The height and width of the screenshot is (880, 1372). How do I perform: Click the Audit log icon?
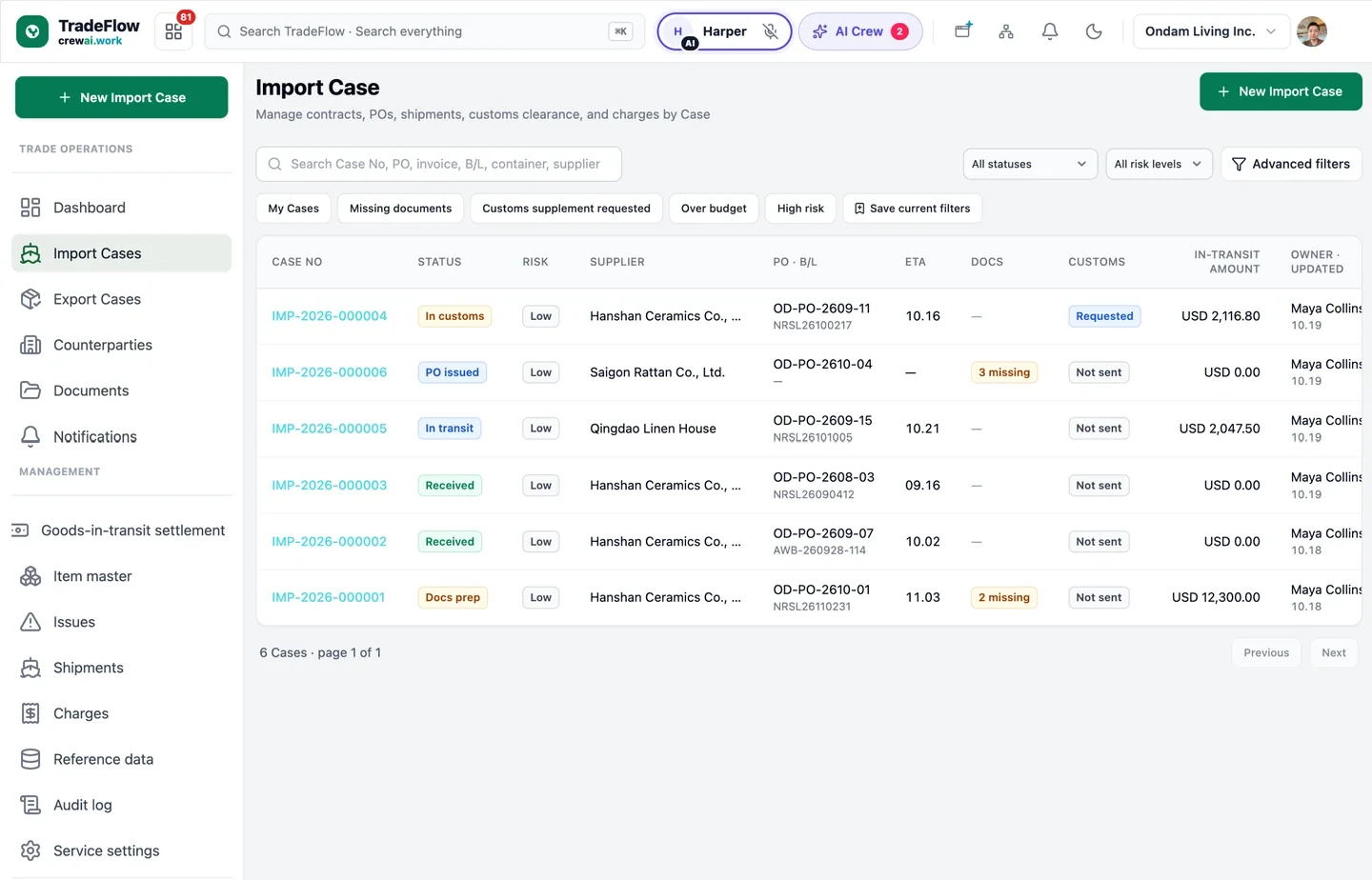coord(30,805)
